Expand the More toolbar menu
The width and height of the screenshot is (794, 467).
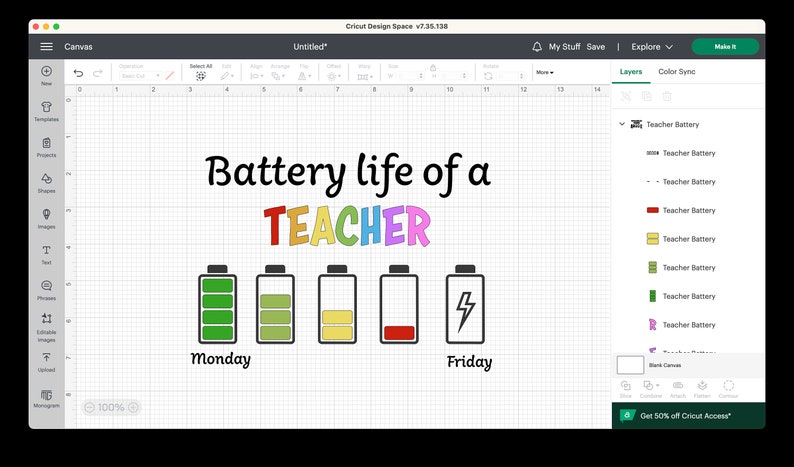[x=545, y=72]
